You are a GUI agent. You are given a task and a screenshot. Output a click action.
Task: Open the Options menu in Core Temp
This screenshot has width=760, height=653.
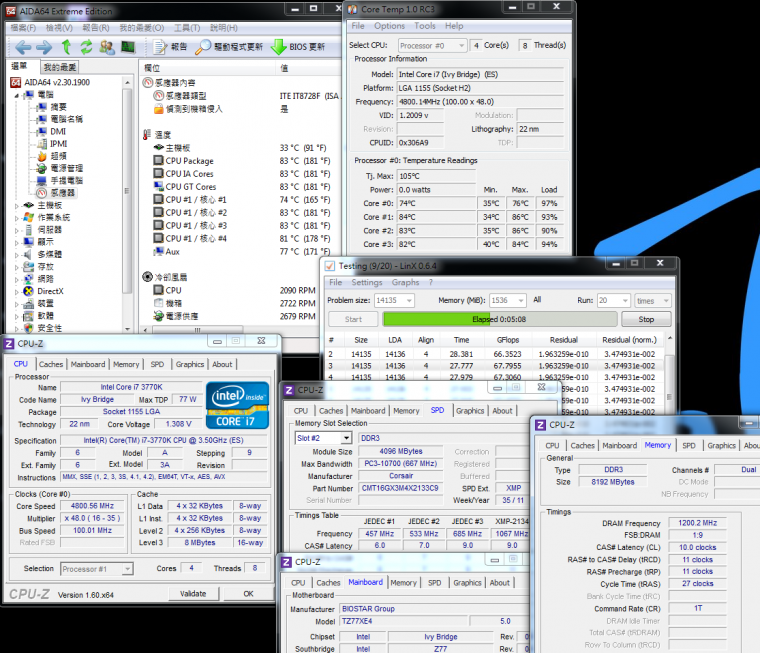pyautogui.click(x=389, y=26)
